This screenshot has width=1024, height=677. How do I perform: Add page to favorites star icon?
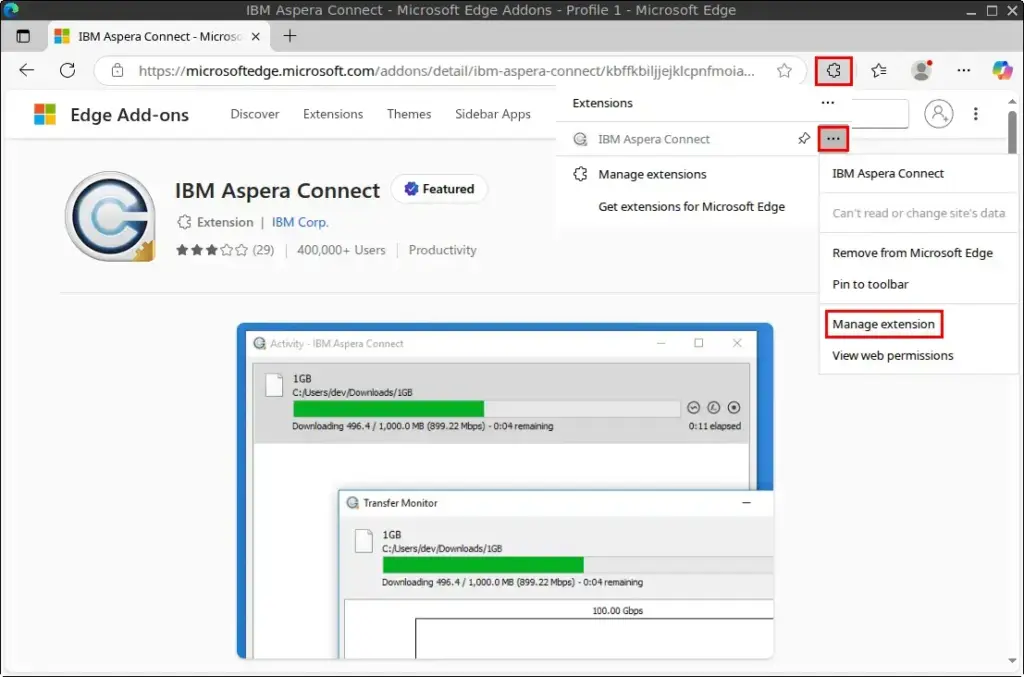(x=784, y=71)
